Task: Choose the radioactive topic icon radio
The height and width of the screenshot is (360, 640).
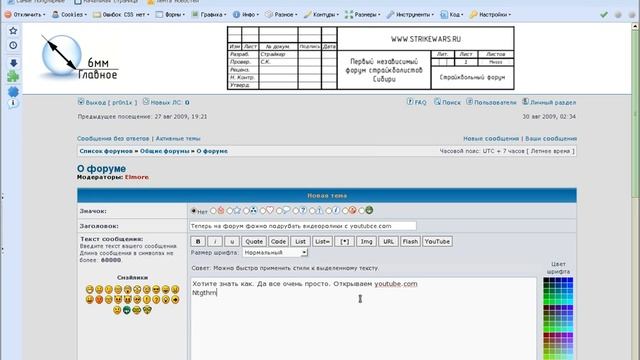Action: (x=246, y=211)
